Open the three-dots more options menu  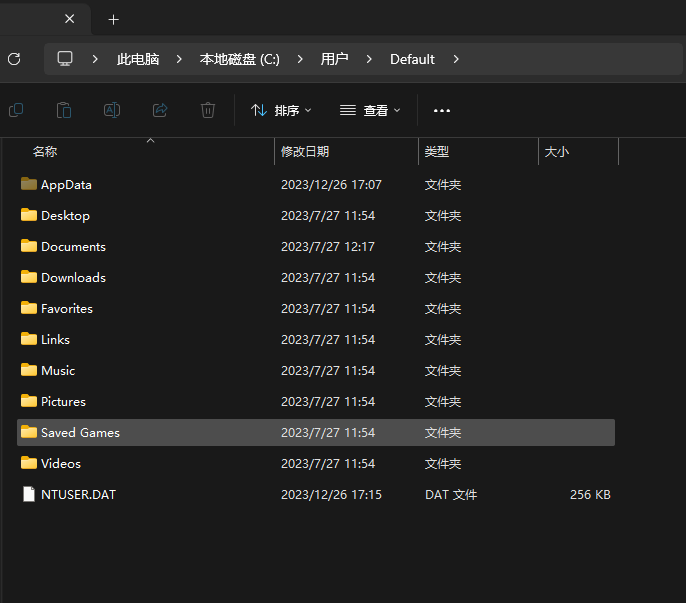pyautogui.click(x=442, y=110)
